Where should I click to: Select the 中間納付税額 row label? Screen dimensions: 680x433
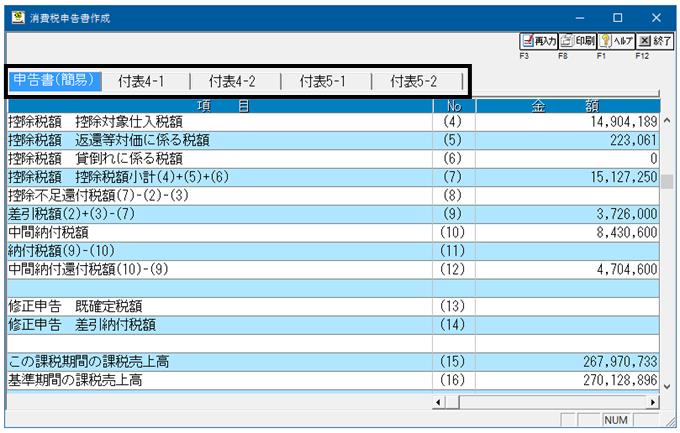point(48,233)
